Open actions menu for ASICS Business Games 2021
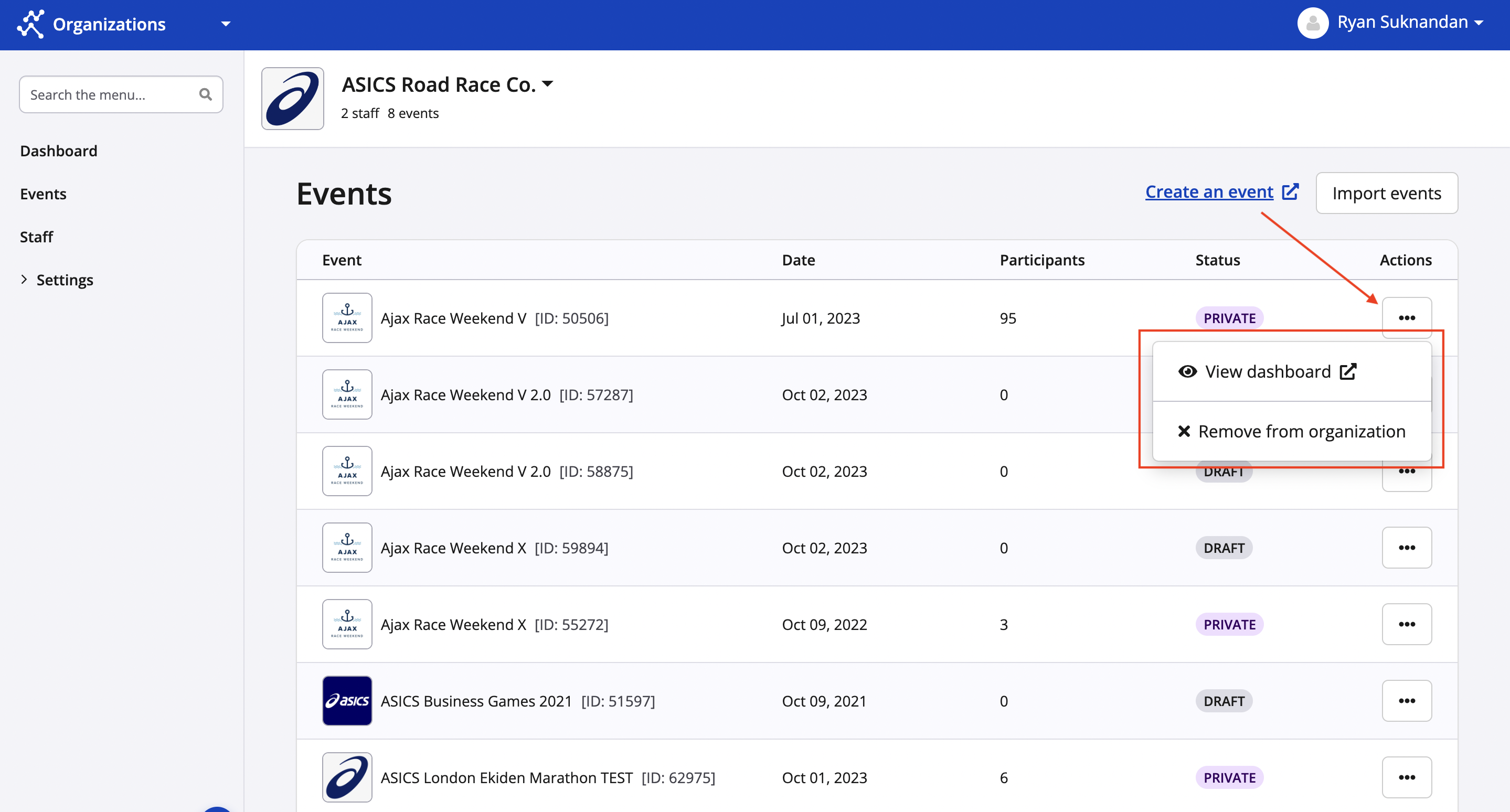This screenshot has width=1510, height=812. 1407,701
